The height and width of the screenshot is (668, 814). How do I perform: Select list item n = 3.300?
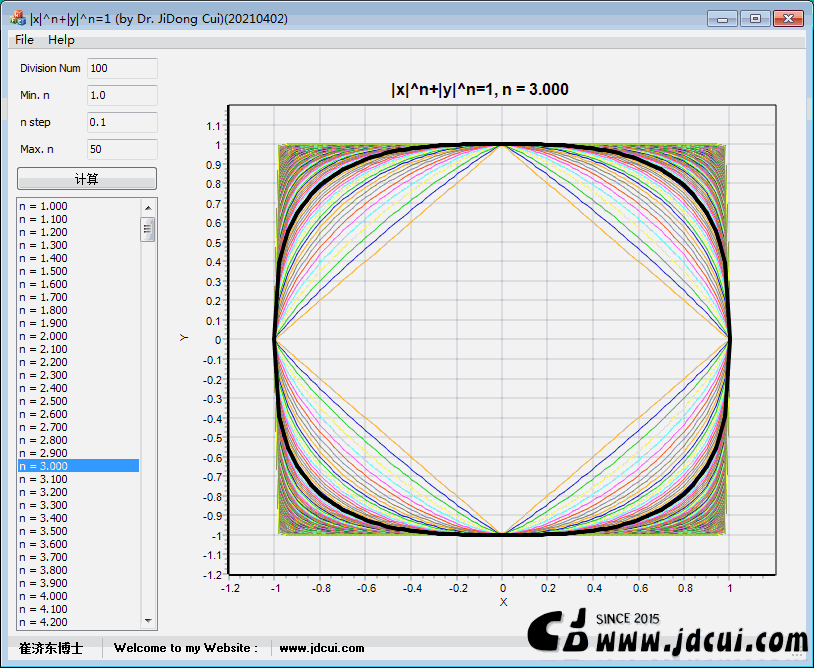coord(78,505)
